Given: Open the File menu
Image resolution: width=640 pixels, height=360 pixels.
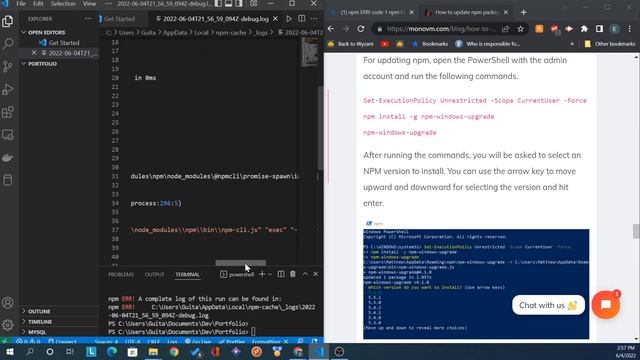Looking at the screenshot, I should (x=21, y=4).
